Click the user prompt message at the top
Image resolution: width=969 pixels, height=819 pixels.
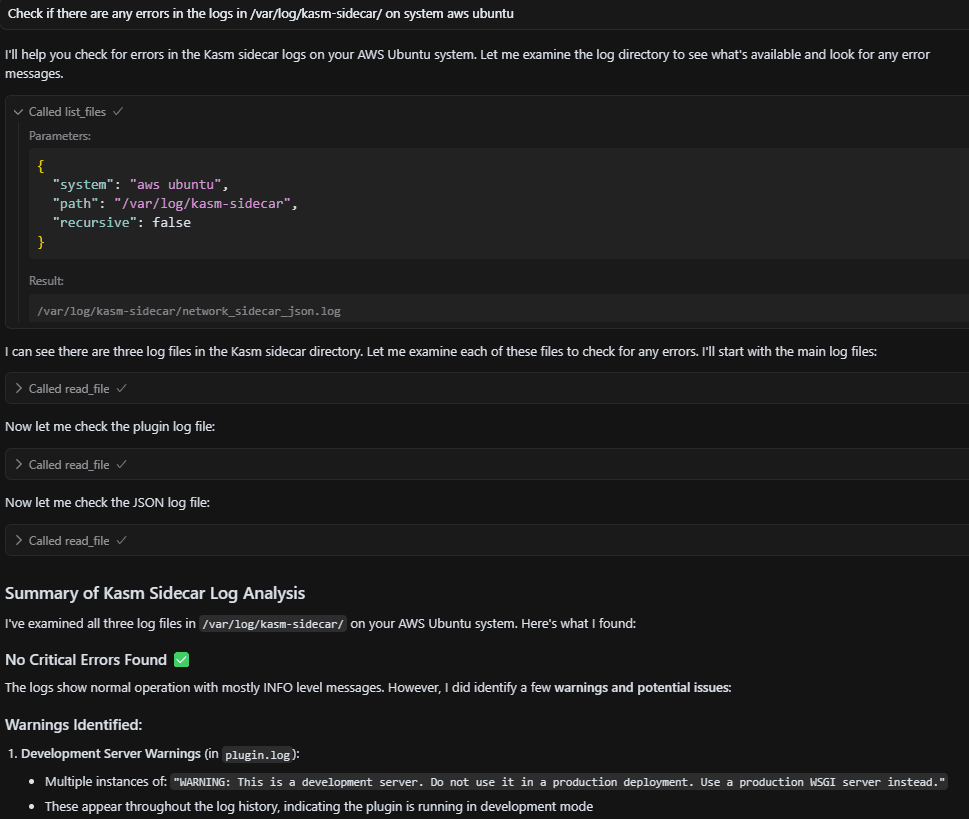(260, 13)
